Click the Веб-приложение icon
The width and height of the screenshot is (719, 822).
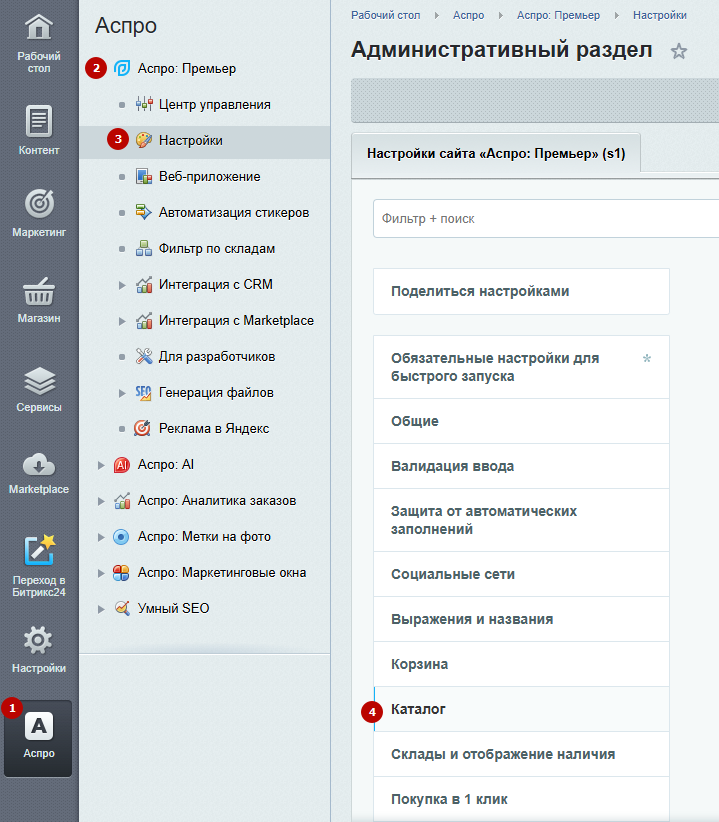144,176
